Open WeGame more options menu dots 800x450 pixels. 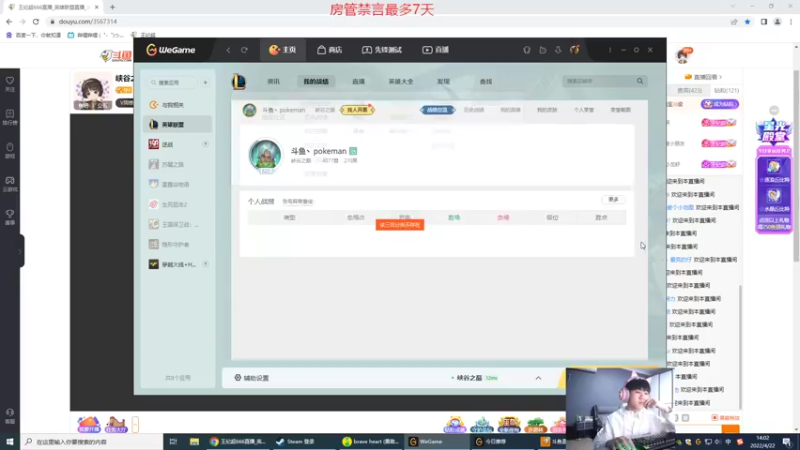coord(610,50)
